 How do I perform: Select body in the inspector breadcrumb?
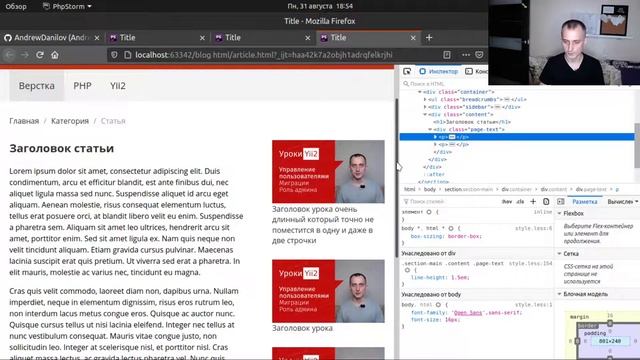point(429,189)
